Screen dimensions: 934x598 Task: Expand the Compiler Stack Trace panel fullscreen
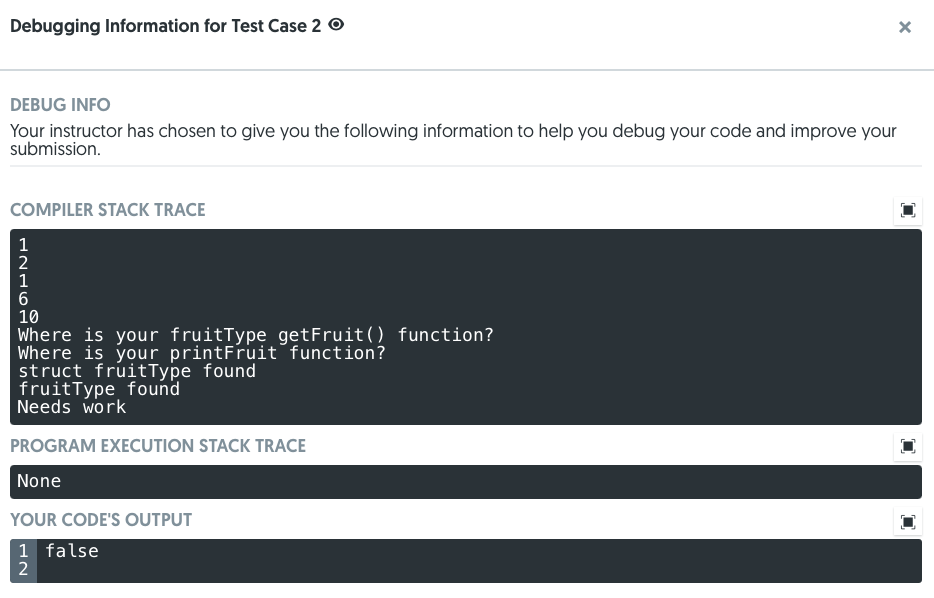908,210
